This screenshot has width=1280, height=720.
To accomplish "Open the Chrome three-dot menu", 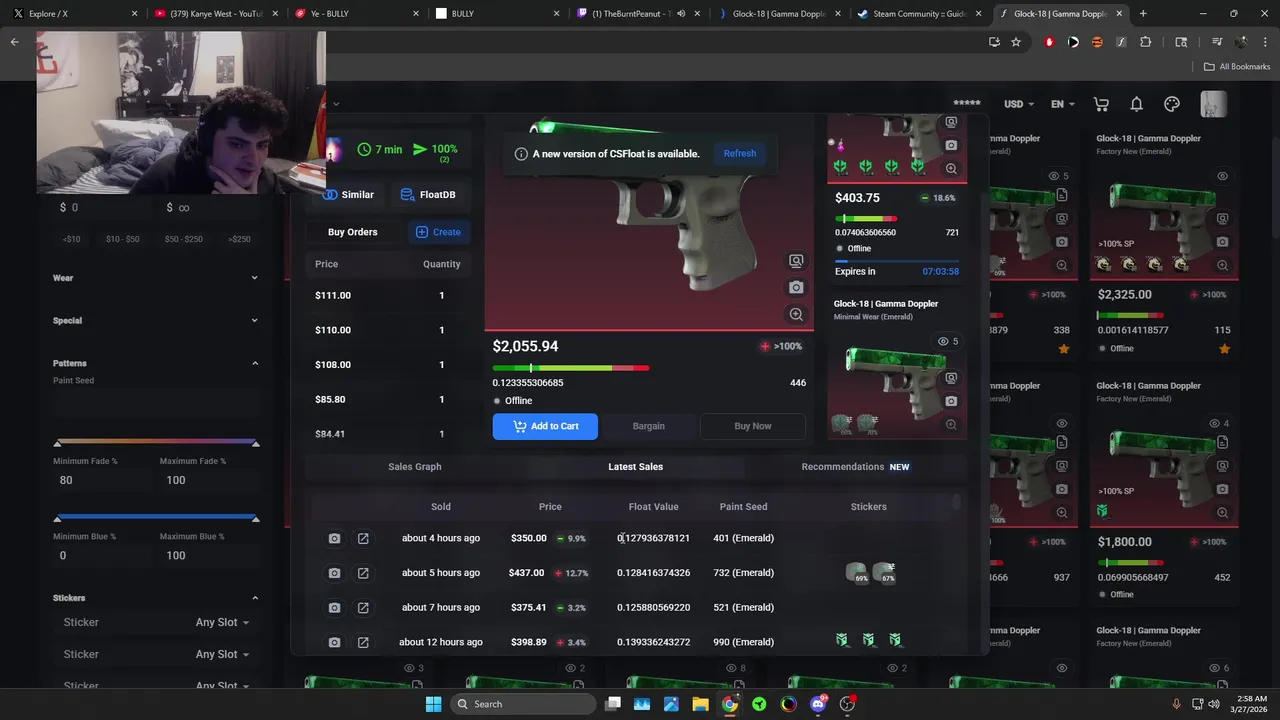I will click(1264, 42).
